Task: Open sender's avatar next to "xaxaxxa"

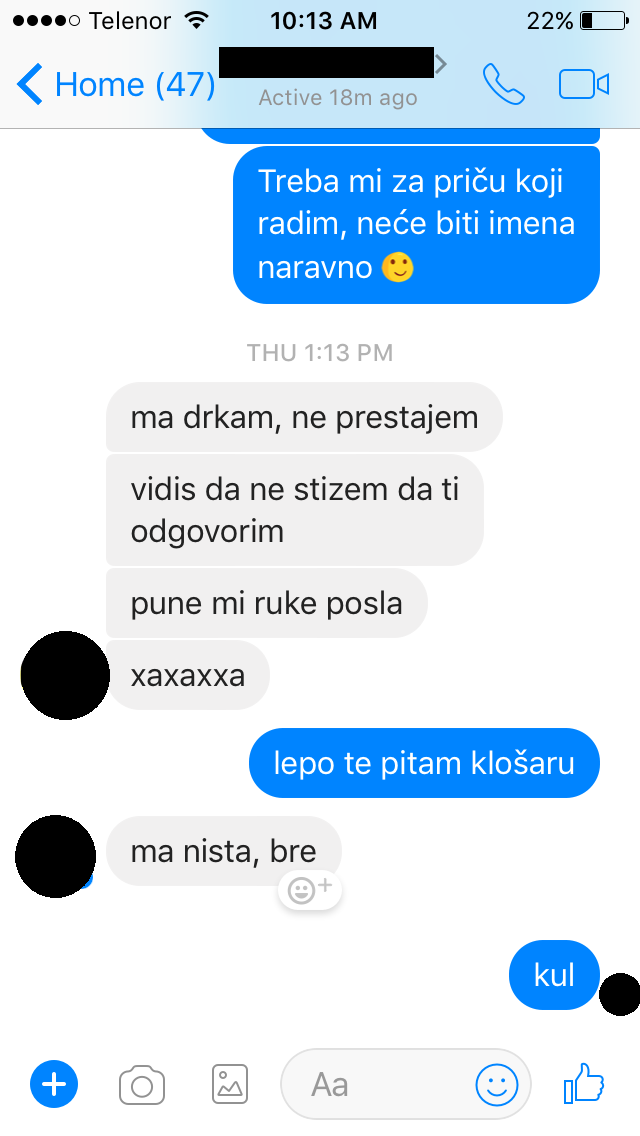Action: tap(65, 675)
